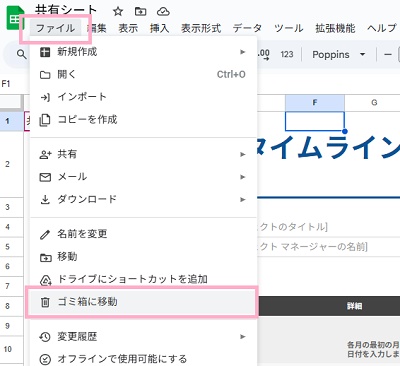Open the データ menu
Viewport: 400px width, 366px height.
247,28
